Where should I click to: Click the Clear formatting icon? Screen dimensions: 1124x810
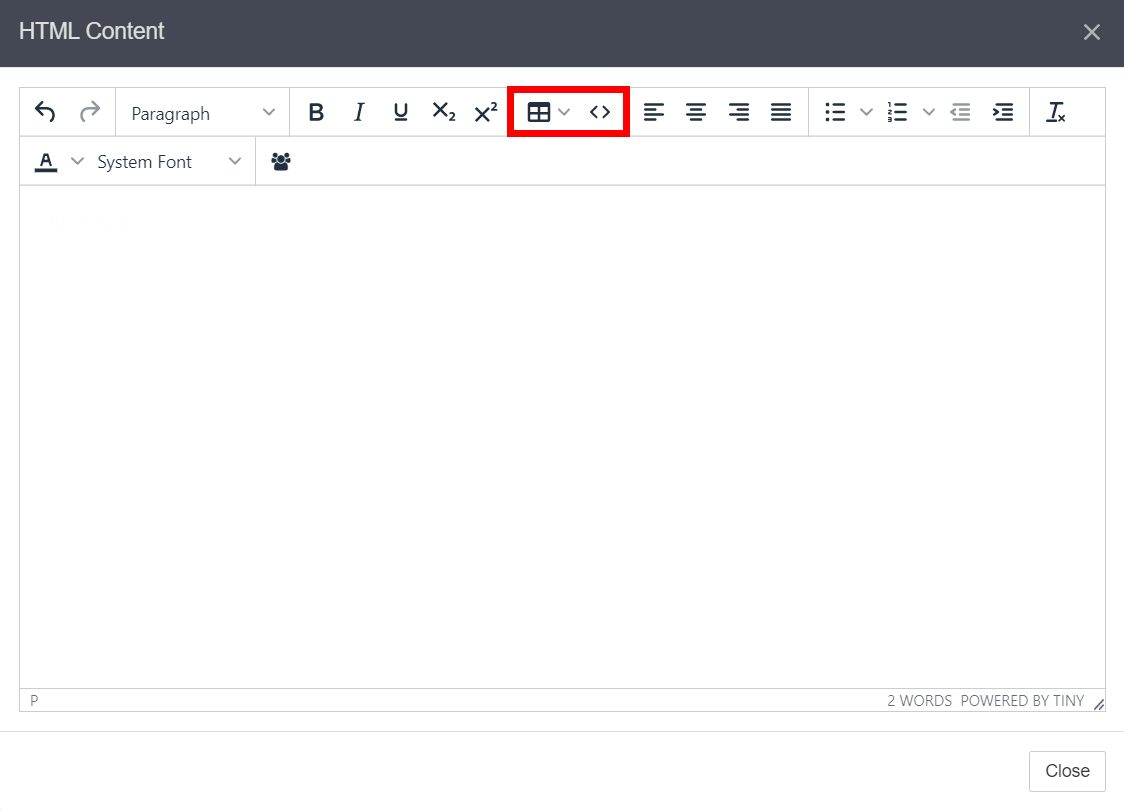pyautogui.click(x=1055, y=112)
